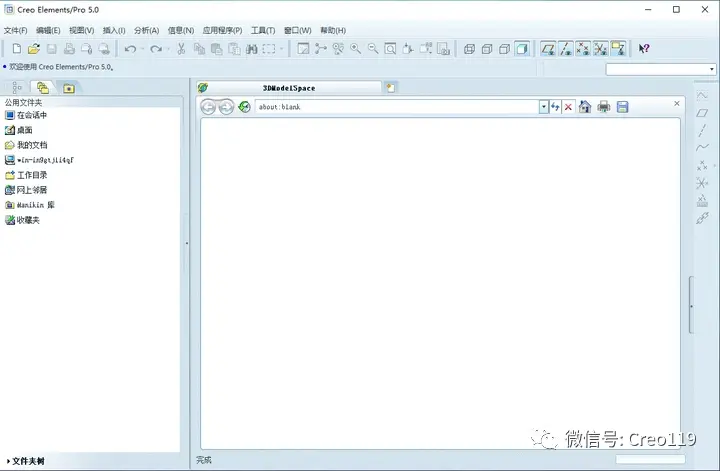
Task: Click the Zoom In magnifier icon
Action: [x=355, y=49]
